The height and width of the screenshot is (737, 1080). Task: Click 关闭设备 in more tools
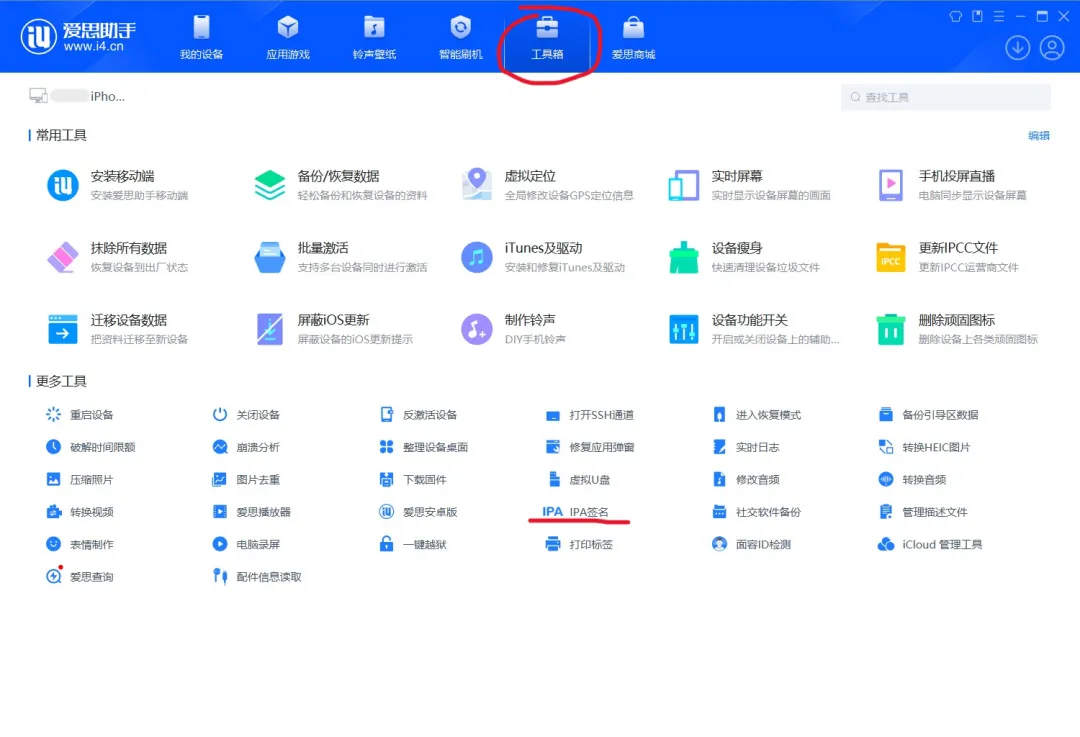click(x=246, y=415)
